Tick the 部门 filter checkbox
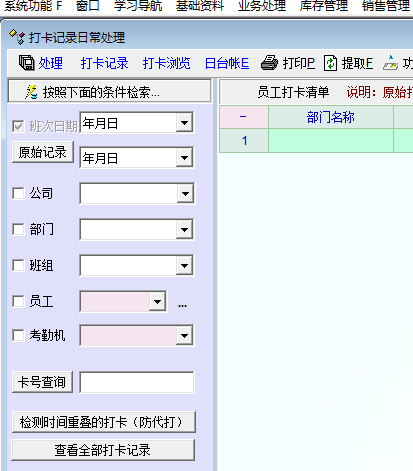 tap(18, 229)
